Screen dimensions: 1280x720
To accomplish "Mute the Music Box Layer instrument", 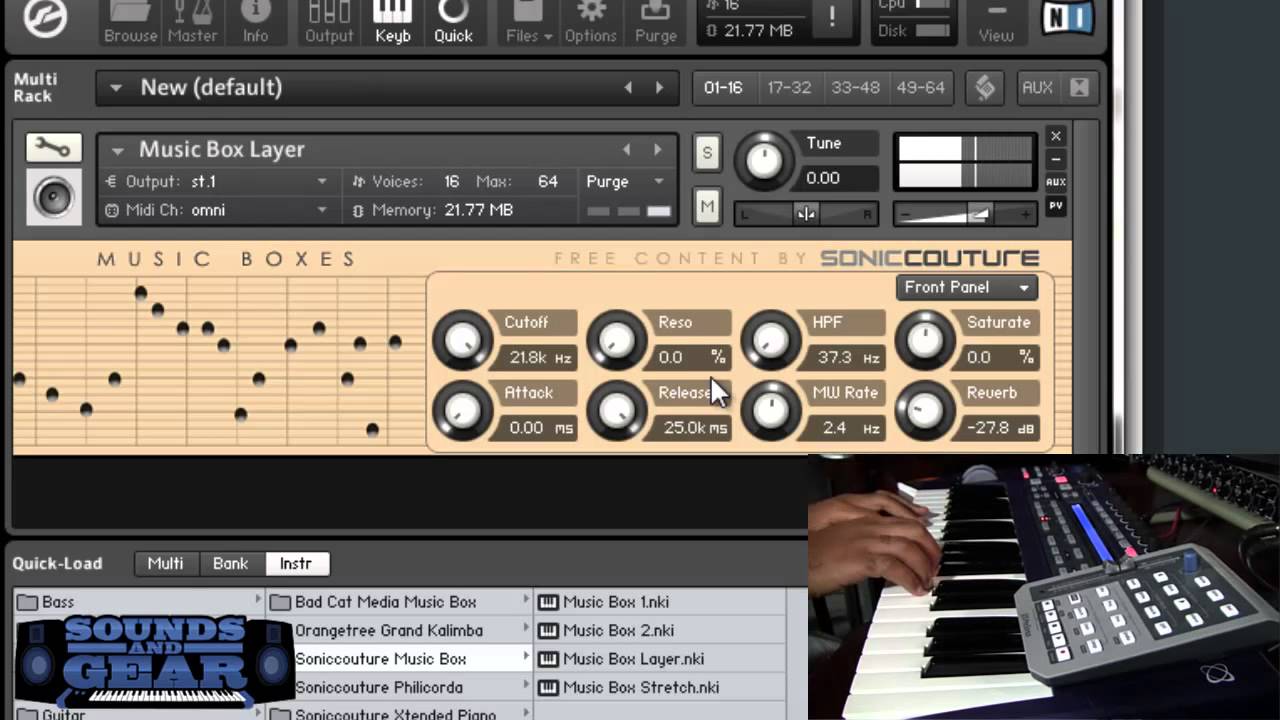I will (x=707, y=207).
